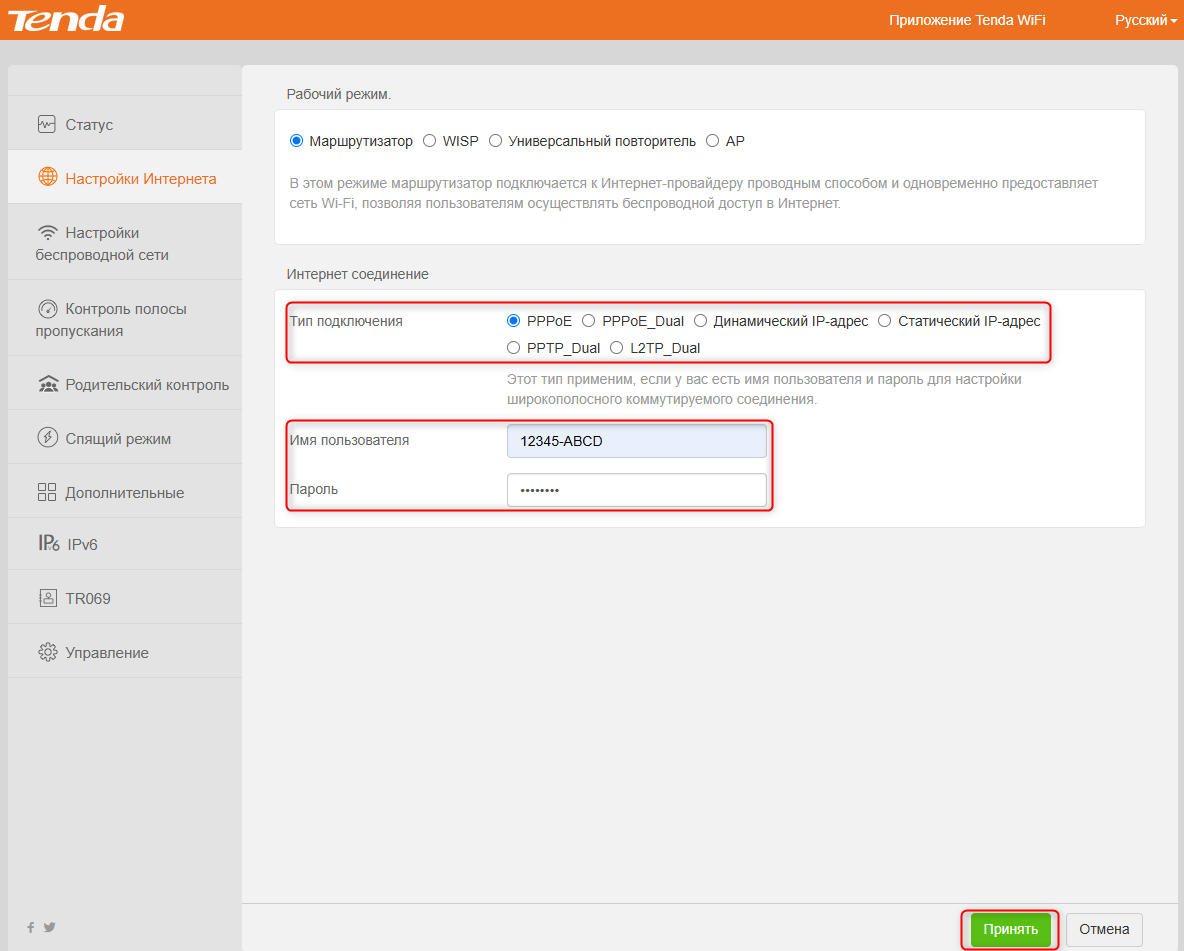Image resolution: width=1184 pixels, height=951 pixels.
Task: Click the Status waveform icon in sidebar
Action: click(x=47, y=125)
